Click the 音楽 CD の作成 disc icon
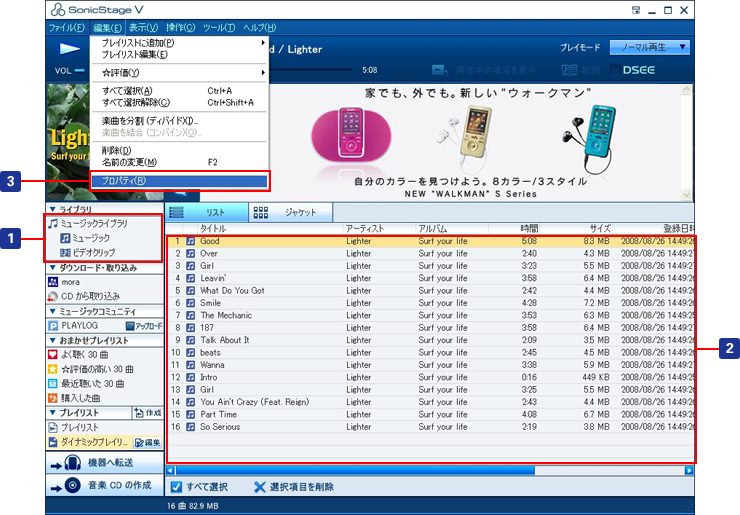The height and width of the screenshot is (515, 740). click(70, 485)
